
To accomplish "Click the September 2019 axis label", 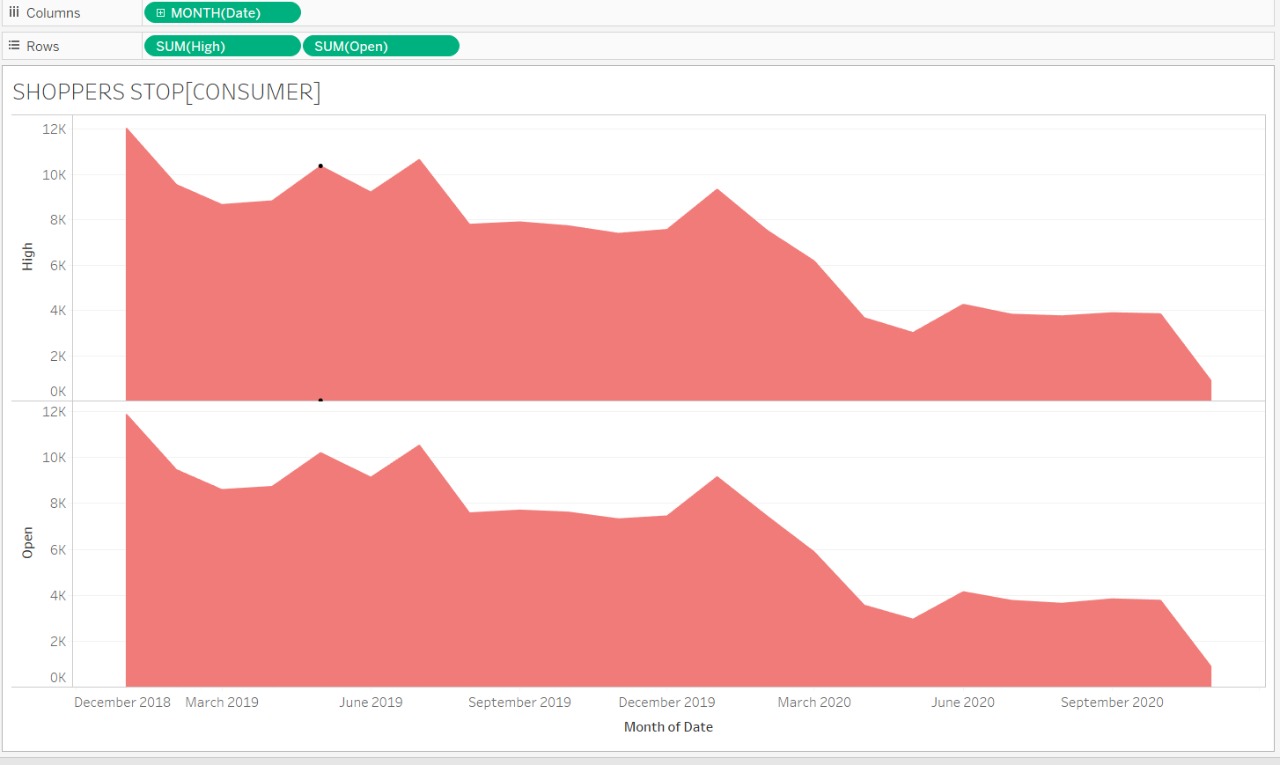I will click(x=520, y=702).
